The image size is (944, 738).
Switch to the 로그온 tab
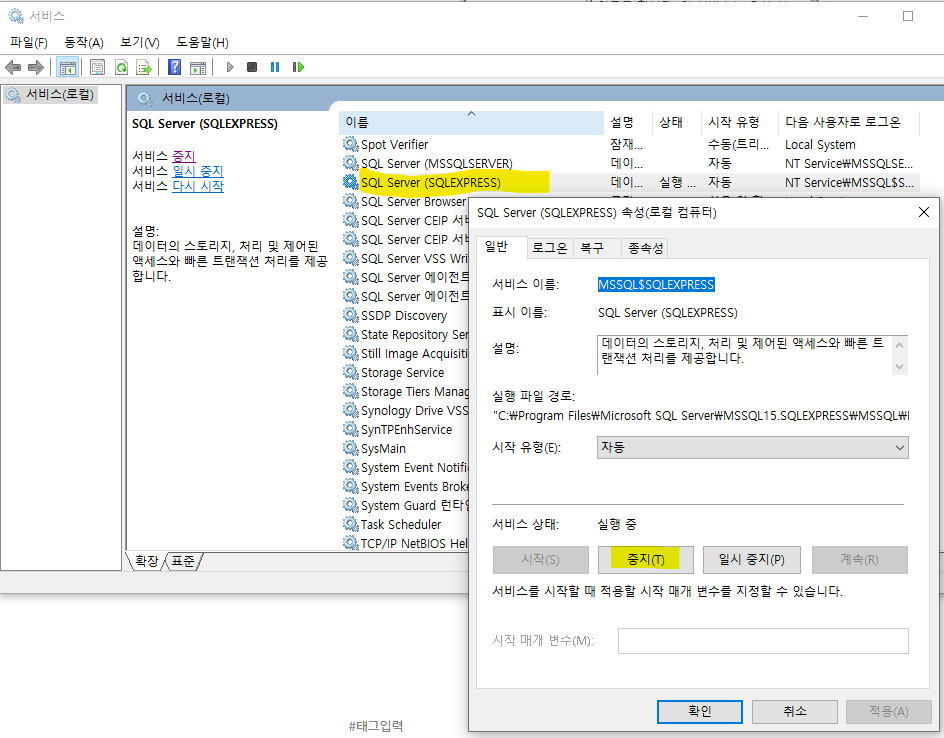click(550, 248)
